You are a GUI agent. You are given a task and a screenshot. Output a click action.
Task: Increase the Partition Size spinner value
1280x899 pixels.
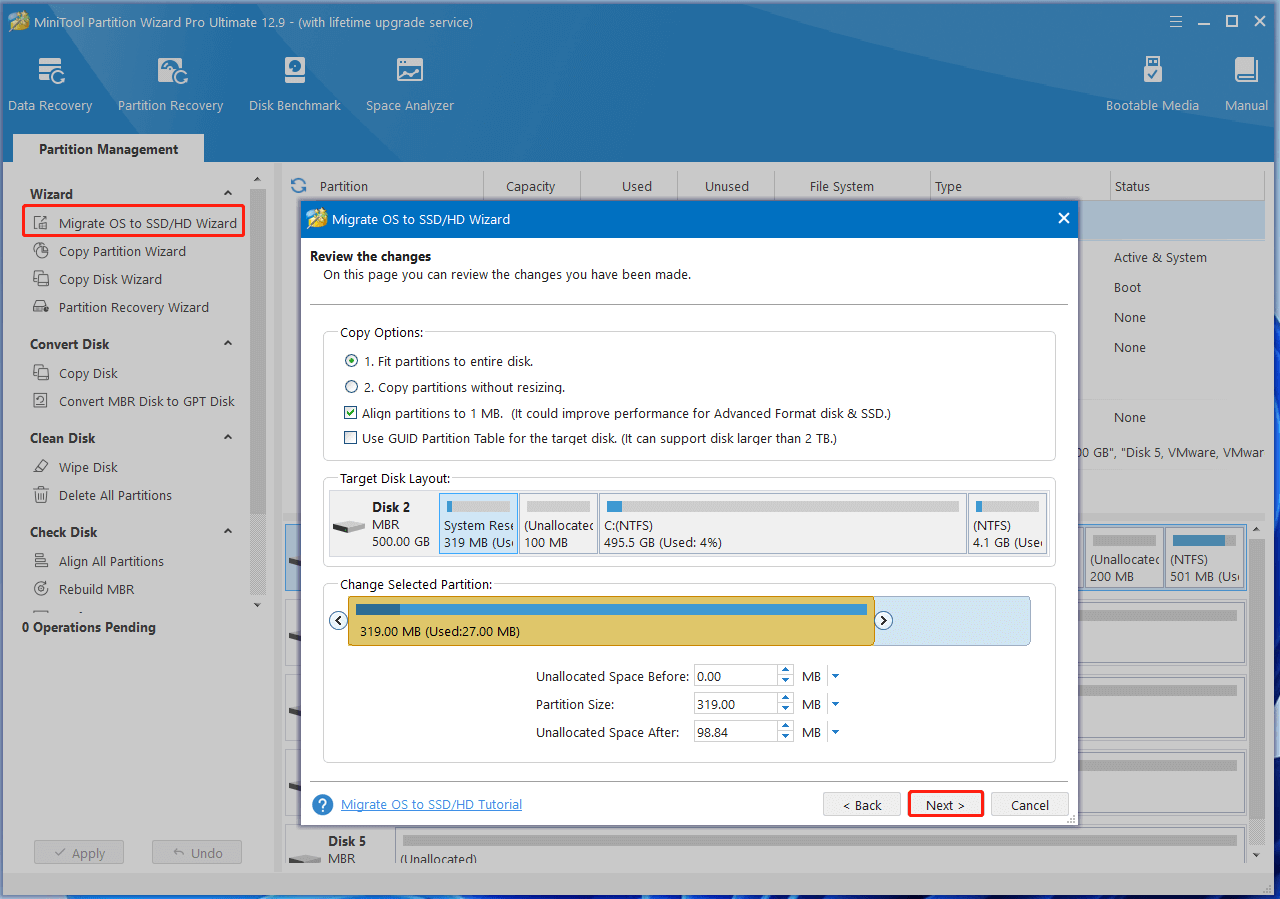tap(786, 699)
